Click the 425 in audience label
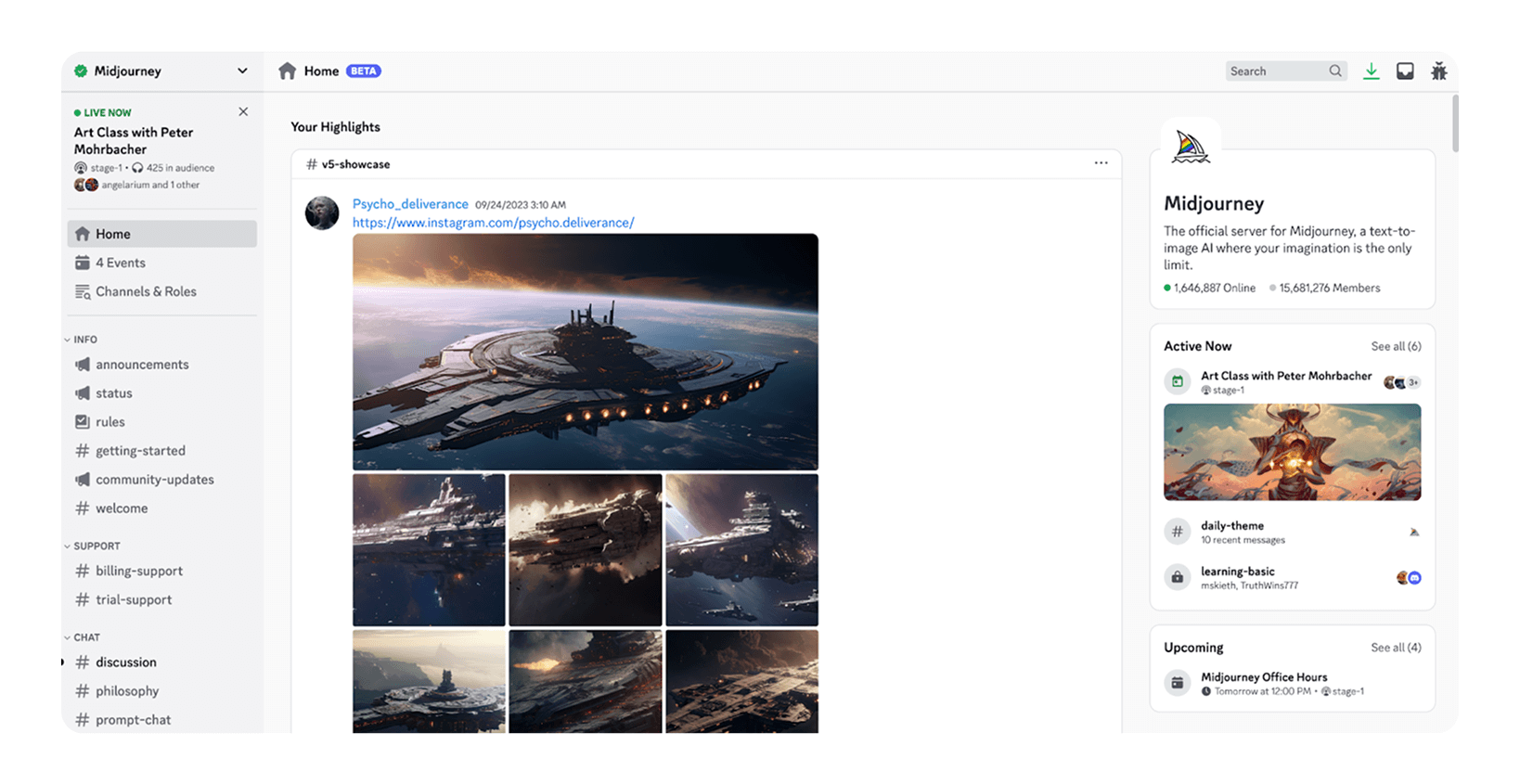 click(174, 168)
